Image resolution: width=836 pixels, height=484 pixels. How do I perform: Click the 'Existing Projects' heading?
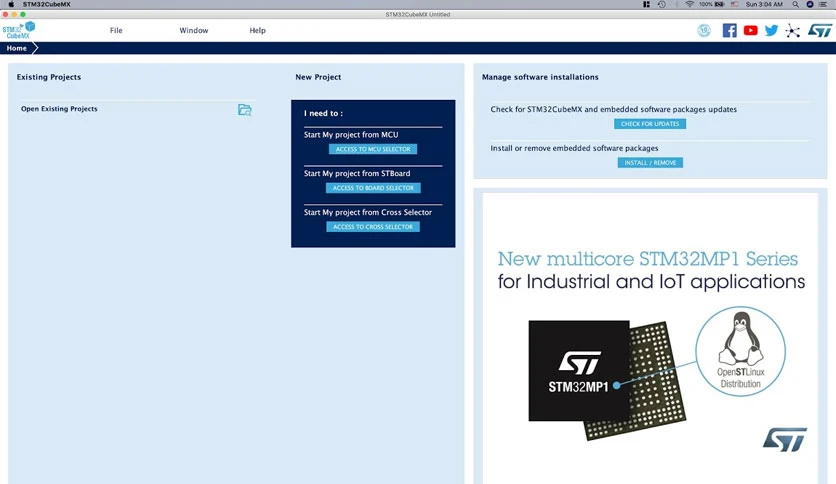49,77
